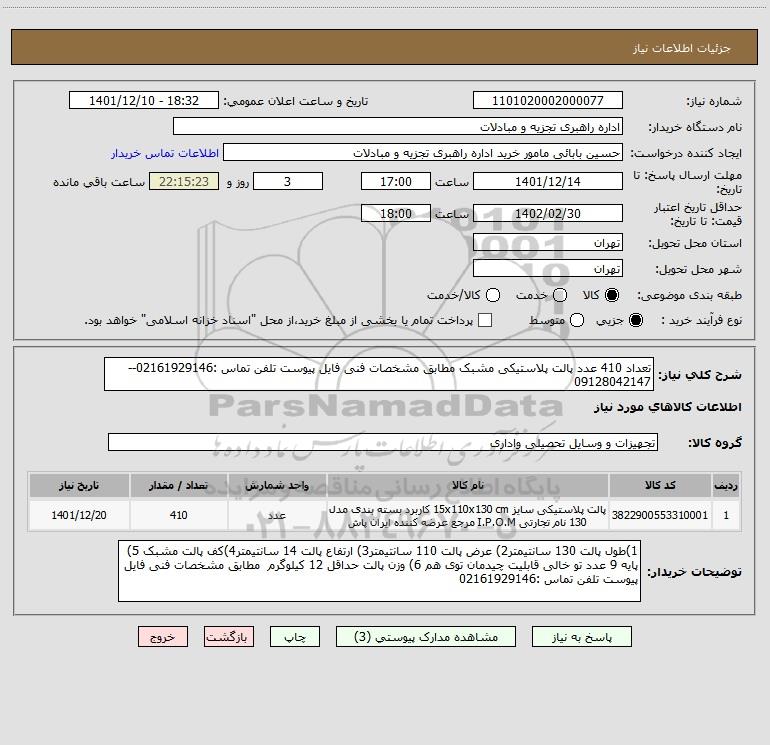Select the خدمت radio button
Image resolution: width=770 pixels, height=745 pixels.
click(x=560, y=295)
